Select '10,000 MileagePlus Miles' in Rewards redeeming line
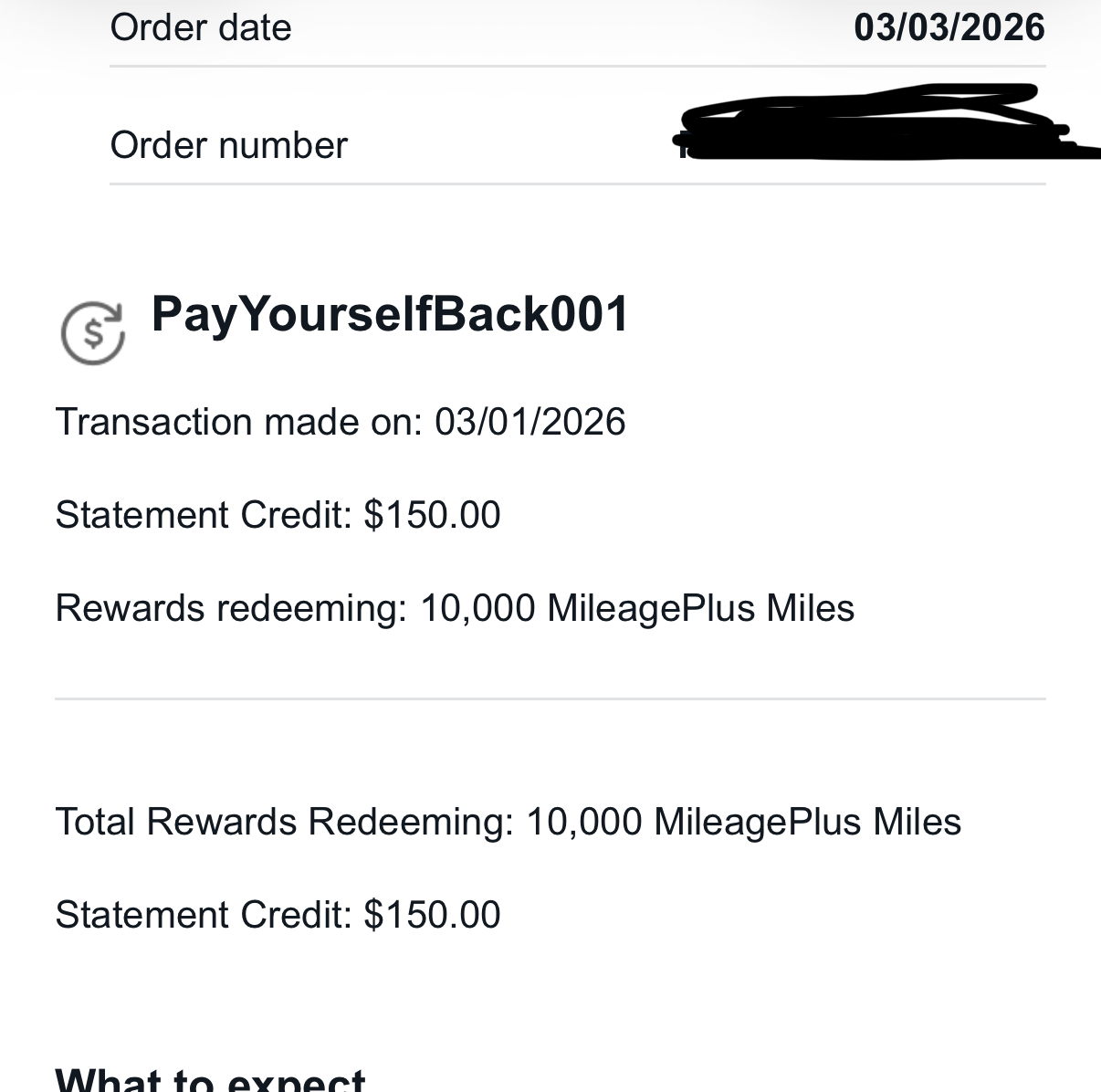The width and height of the screenshot is (1101, 1092). click(x=636, y=608)
